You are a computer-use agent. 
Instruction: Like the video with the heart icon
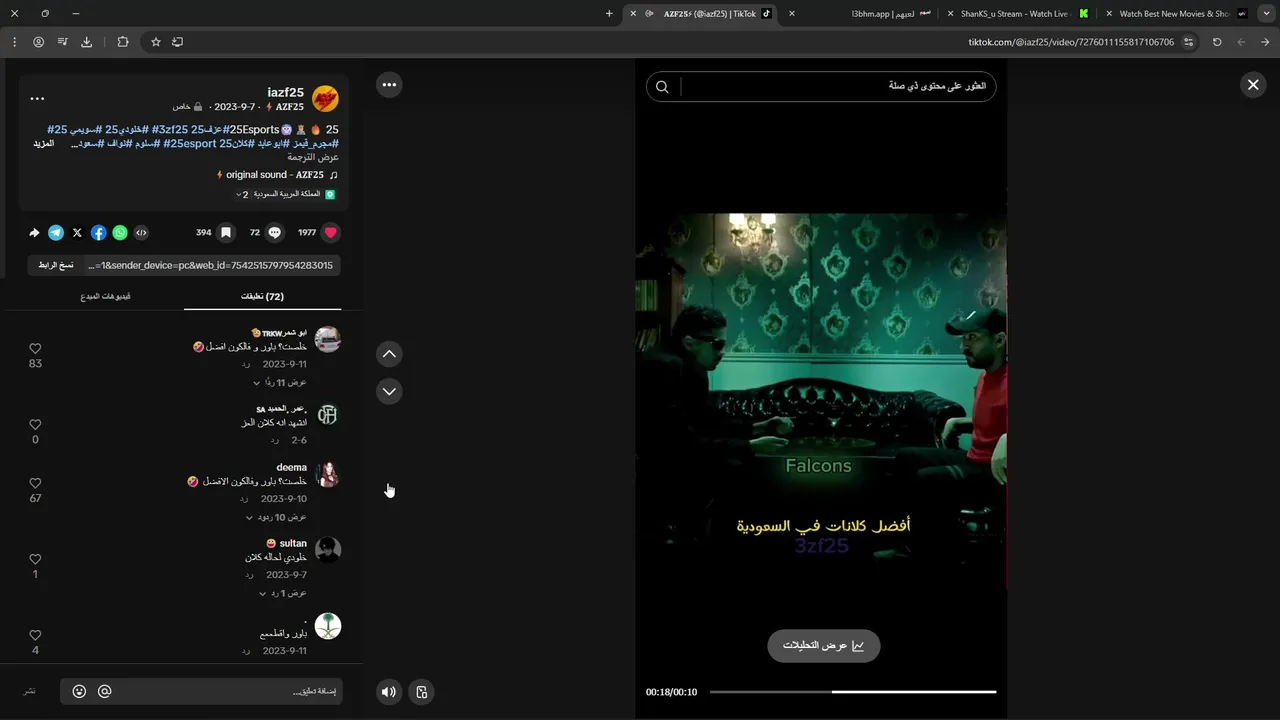pos(331,232)
